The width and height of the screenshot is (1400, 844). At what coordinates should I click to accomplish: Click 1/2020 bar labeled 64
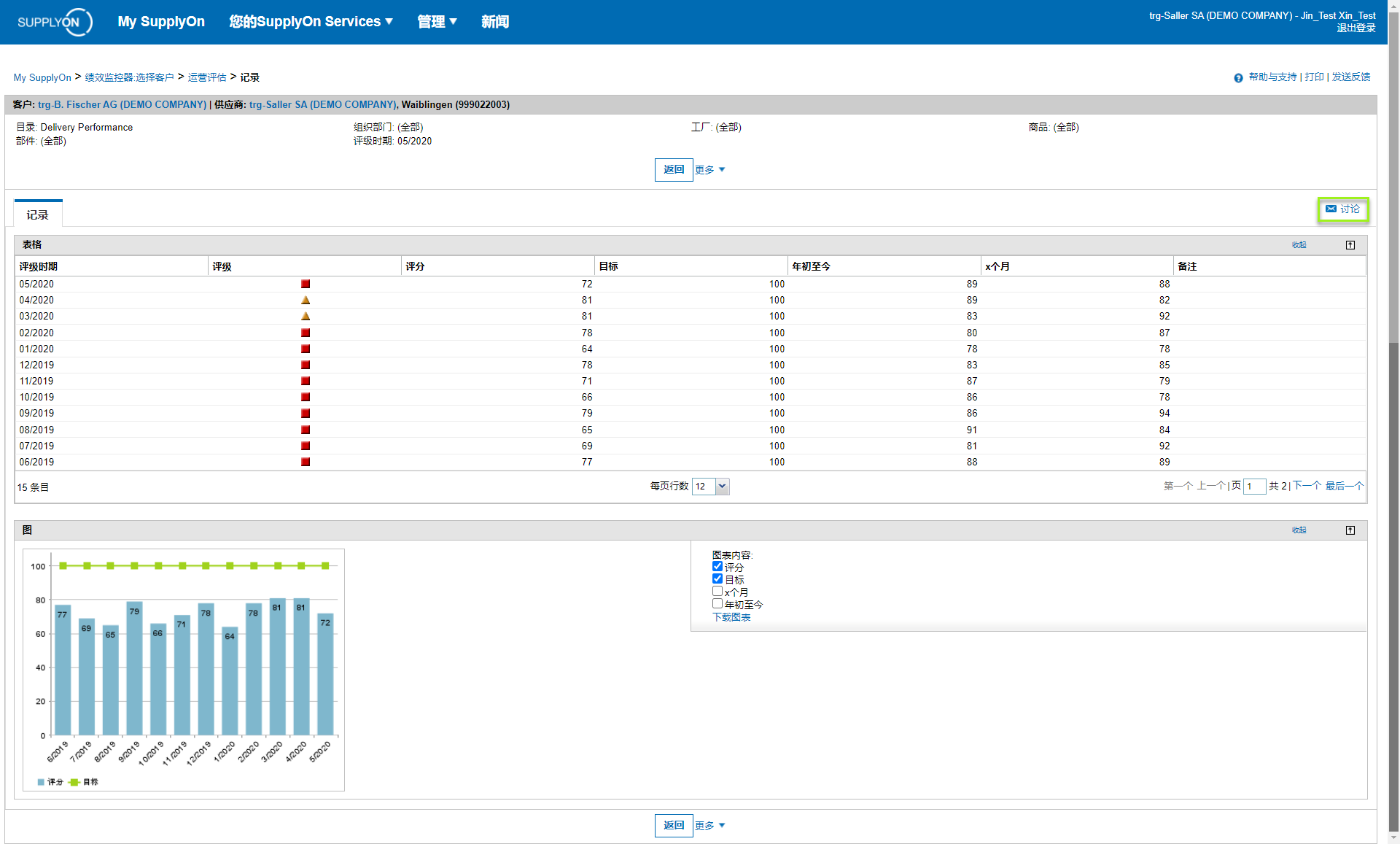(x=230, y=681)
